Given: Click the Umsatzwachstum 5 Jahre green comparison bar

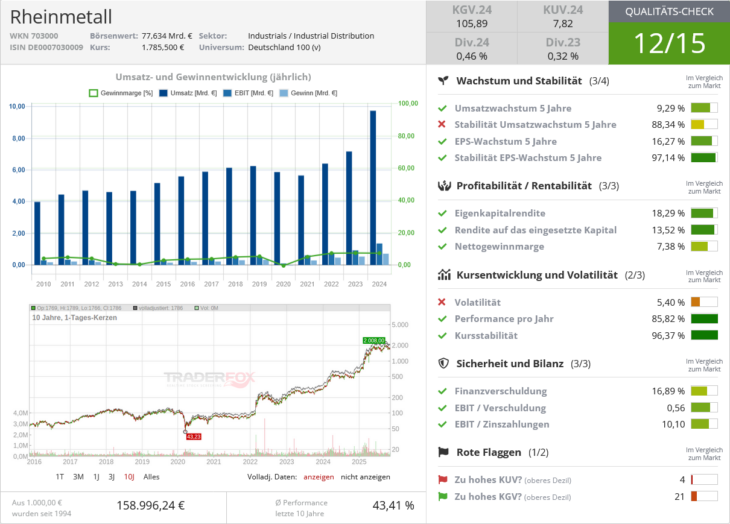Looking at the screenshot, I should [x=704, y=108].
